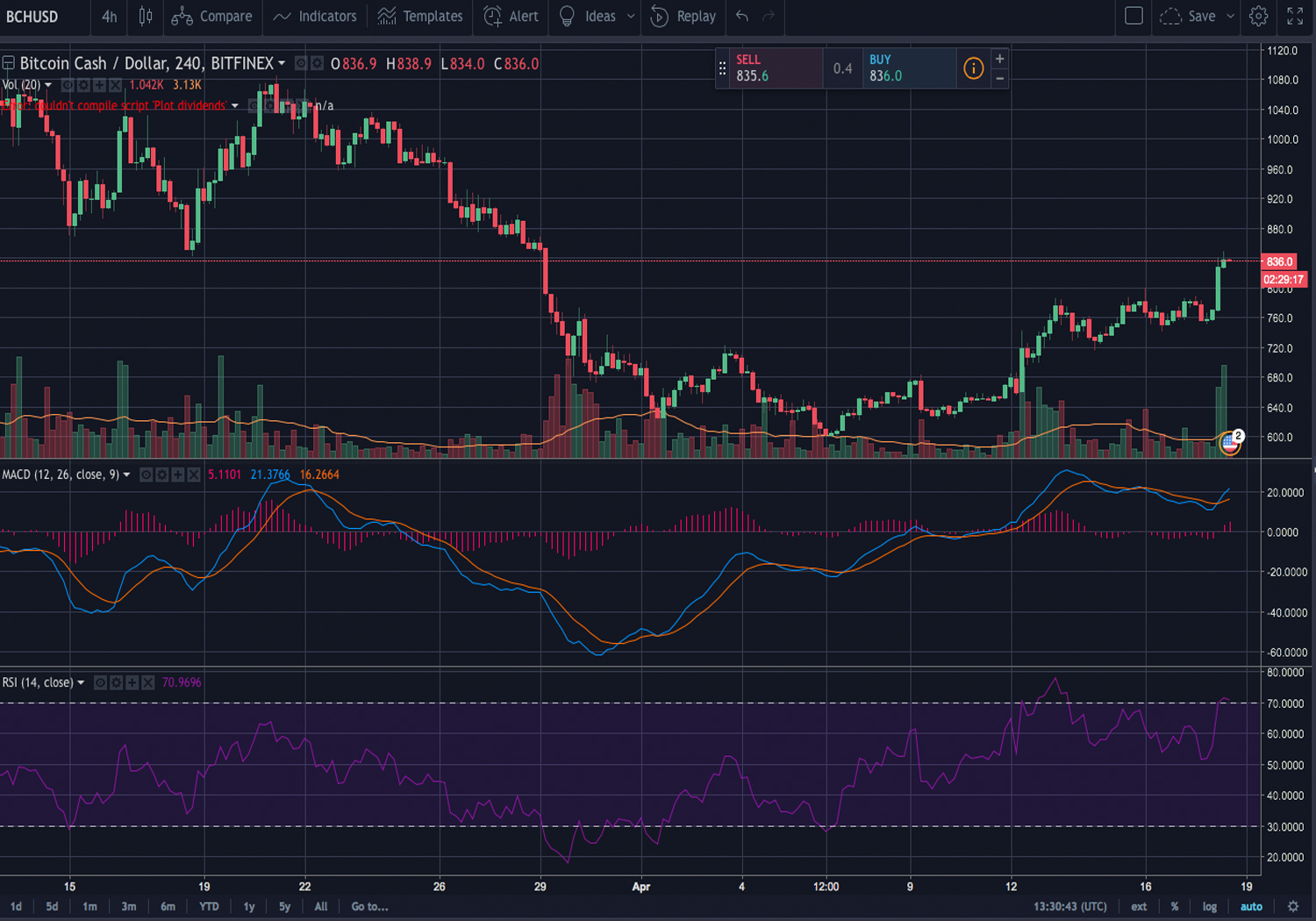Click the BUY 836.0 button
This screenshot has height=921, width=1316.
tap(909, 68)
